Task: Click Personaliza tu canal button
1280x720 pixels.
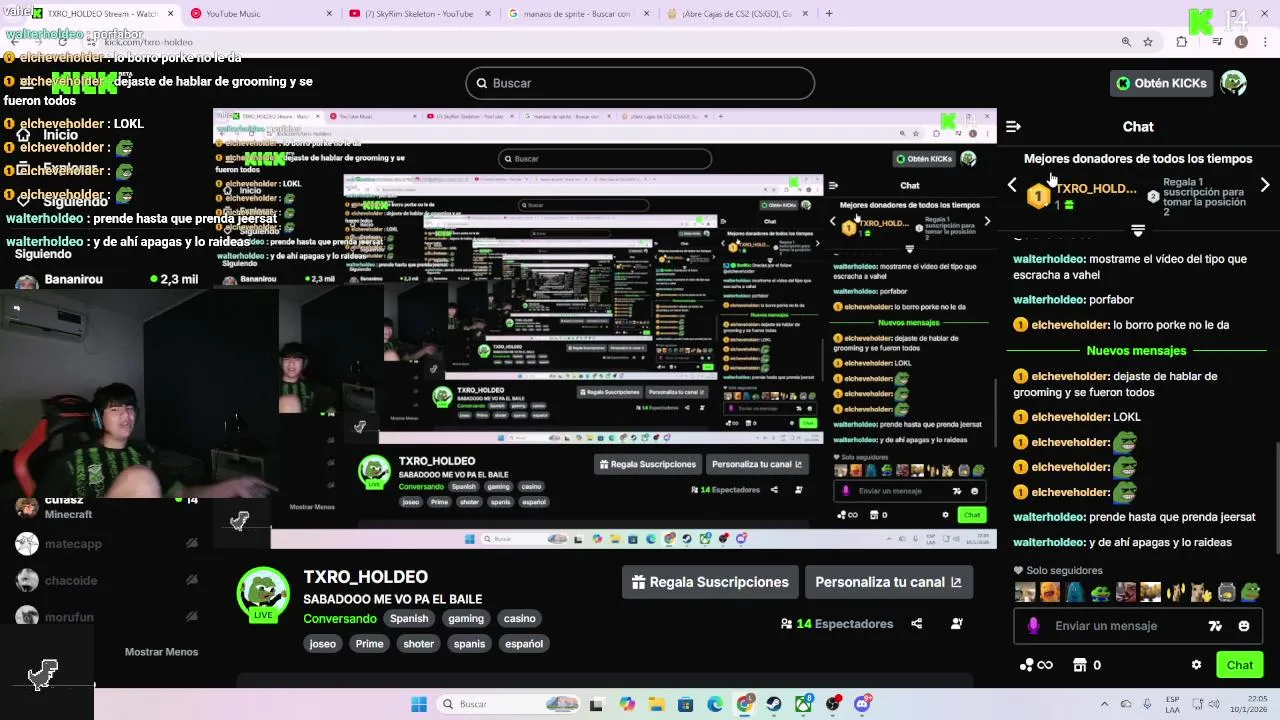Action: coord(887,582)
